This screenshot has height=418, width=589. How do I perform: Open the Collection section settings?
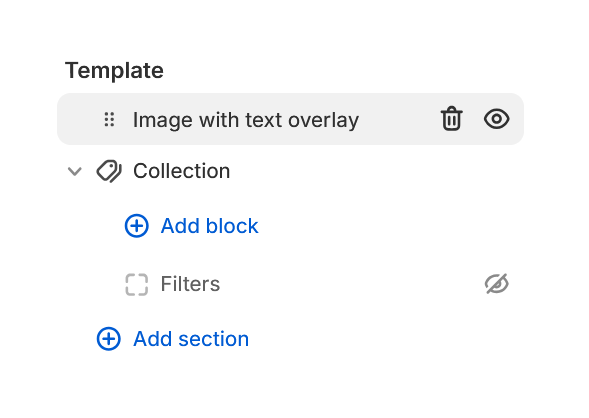(182, 171)
